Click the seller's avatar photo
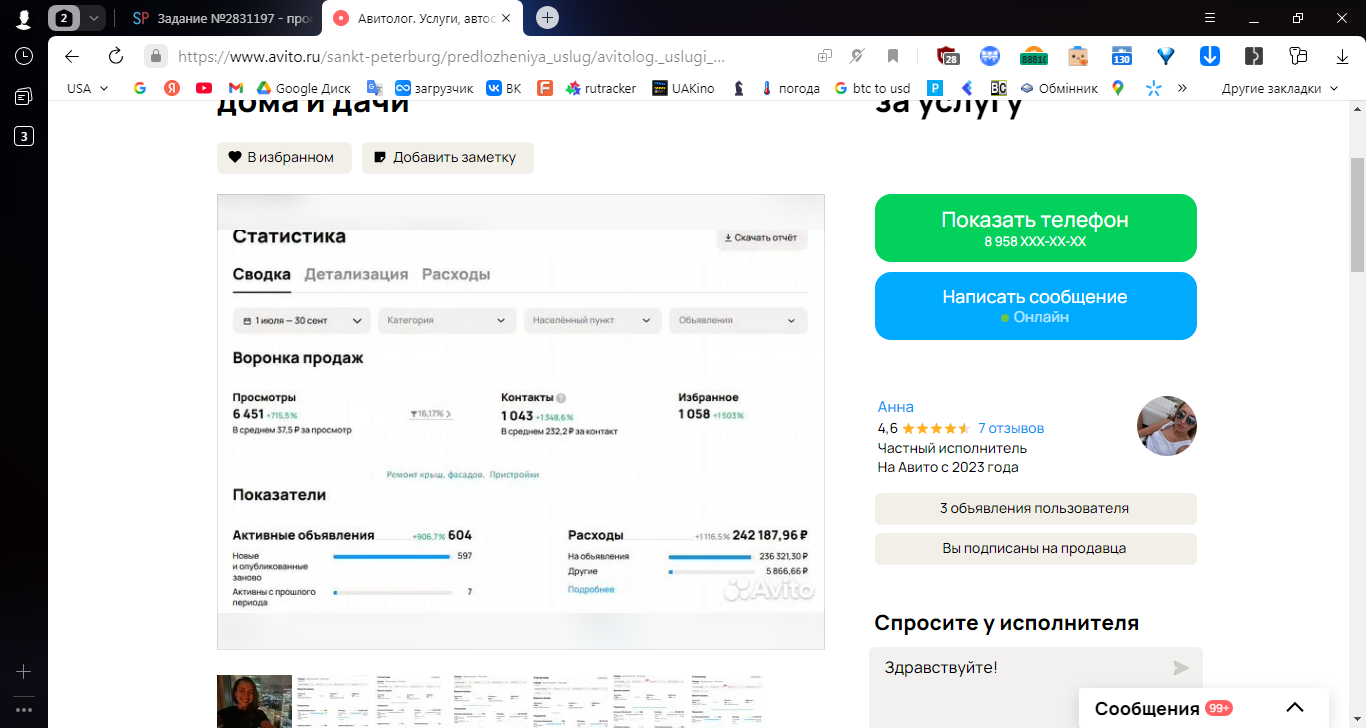This screenshot has height=728, width=1366. (1167, 426)
